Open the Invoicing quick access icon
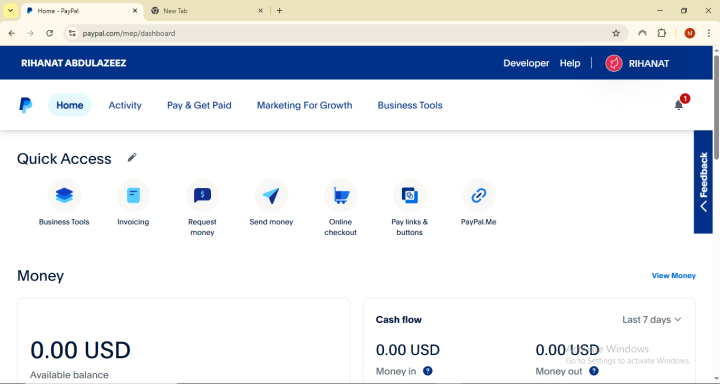 133,196
